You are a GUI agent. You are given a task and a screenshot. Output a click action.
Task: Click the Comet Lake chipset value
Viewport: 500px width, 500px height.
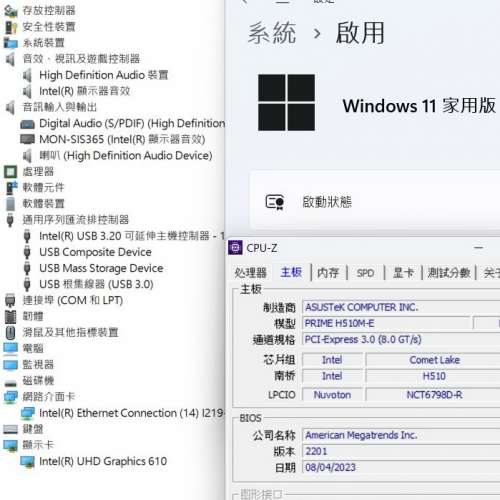pyautogui.click(x=434, y=360)
